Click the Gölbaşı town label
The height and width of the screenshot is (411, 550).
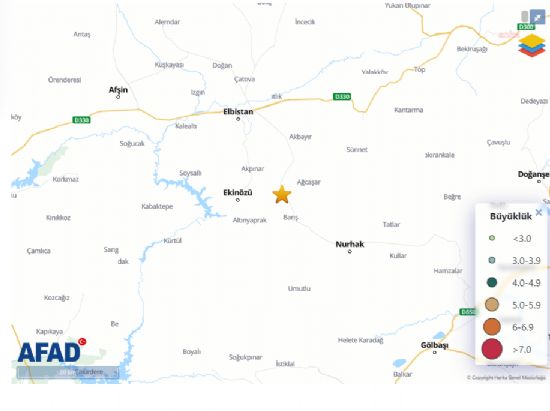coord(435,345)
